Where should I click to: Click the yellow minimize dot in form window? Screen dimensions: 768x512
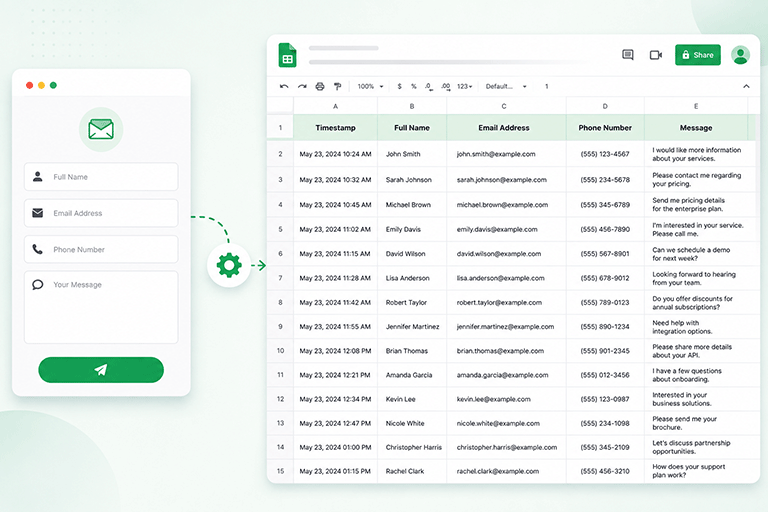pos(41,85)
